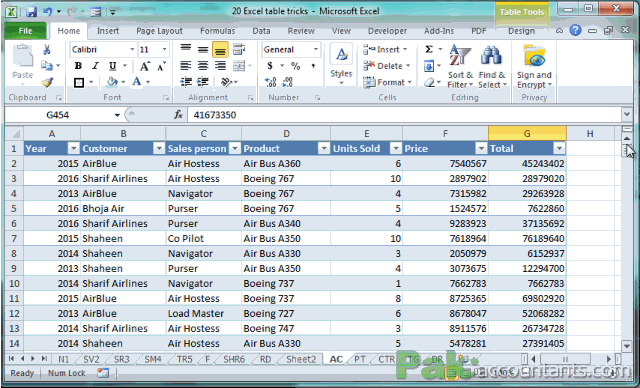This screenshot has width=640, height=388.
Task: Toggle Underline formatting
Action: (x=113, y=66)
